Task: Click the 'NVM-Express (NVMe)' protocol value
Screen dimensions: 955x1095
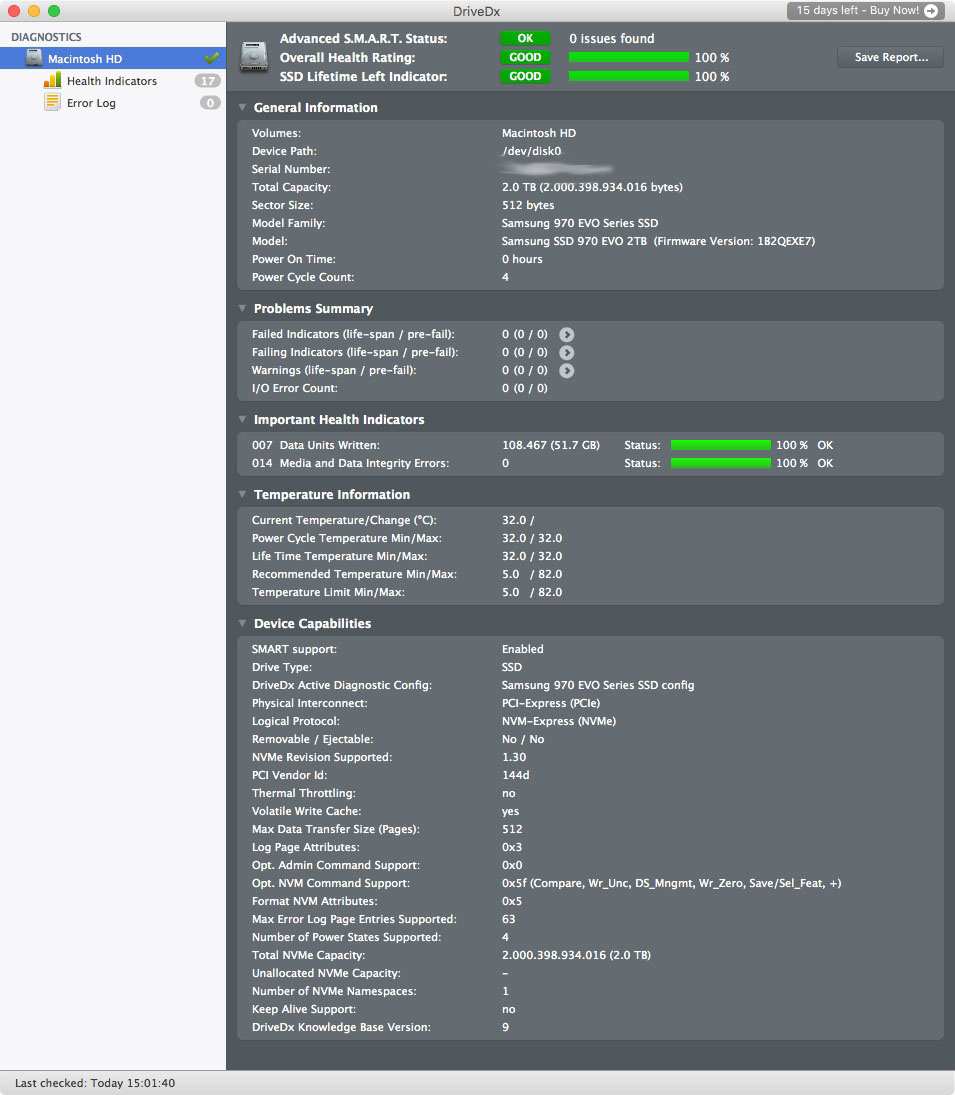Action: [x=558, y=721]
